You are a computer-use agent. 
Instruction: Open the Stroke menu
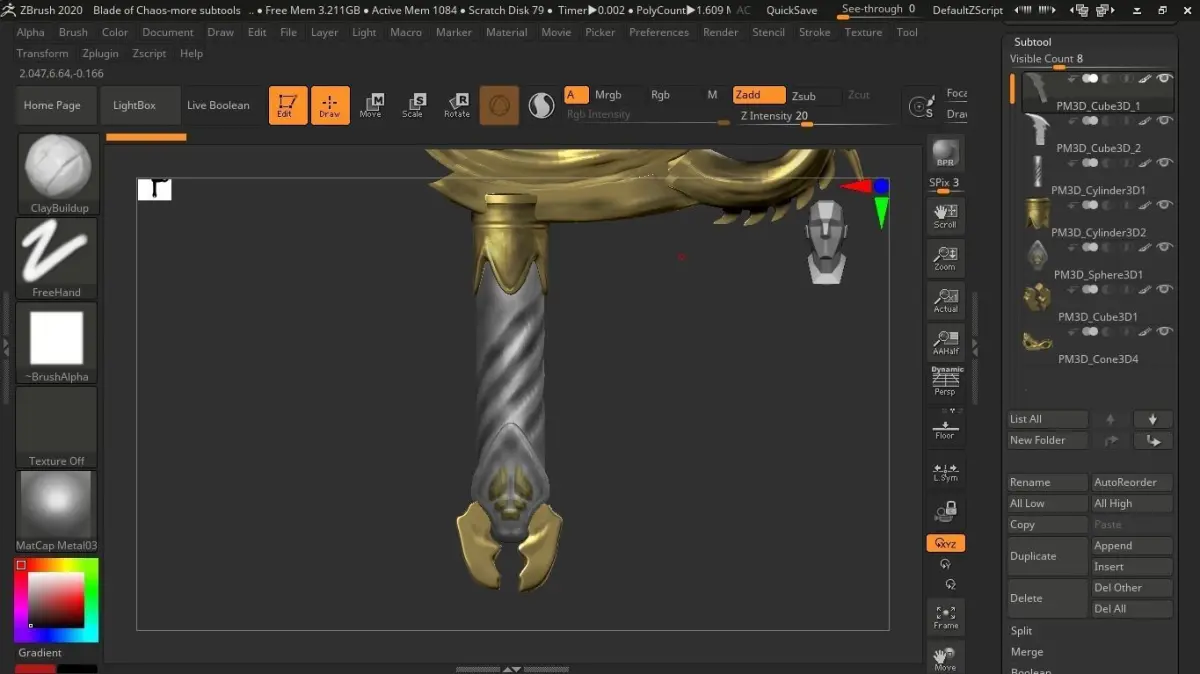pos(814,32)
